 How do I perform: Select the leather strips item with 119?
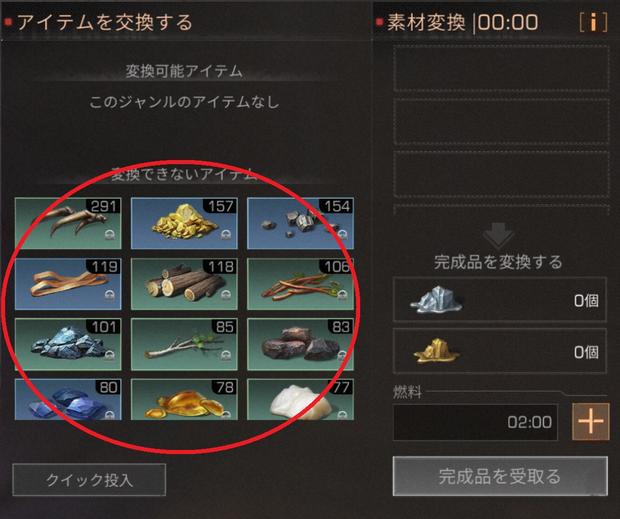pyautogui.click(x=68, y=284)
